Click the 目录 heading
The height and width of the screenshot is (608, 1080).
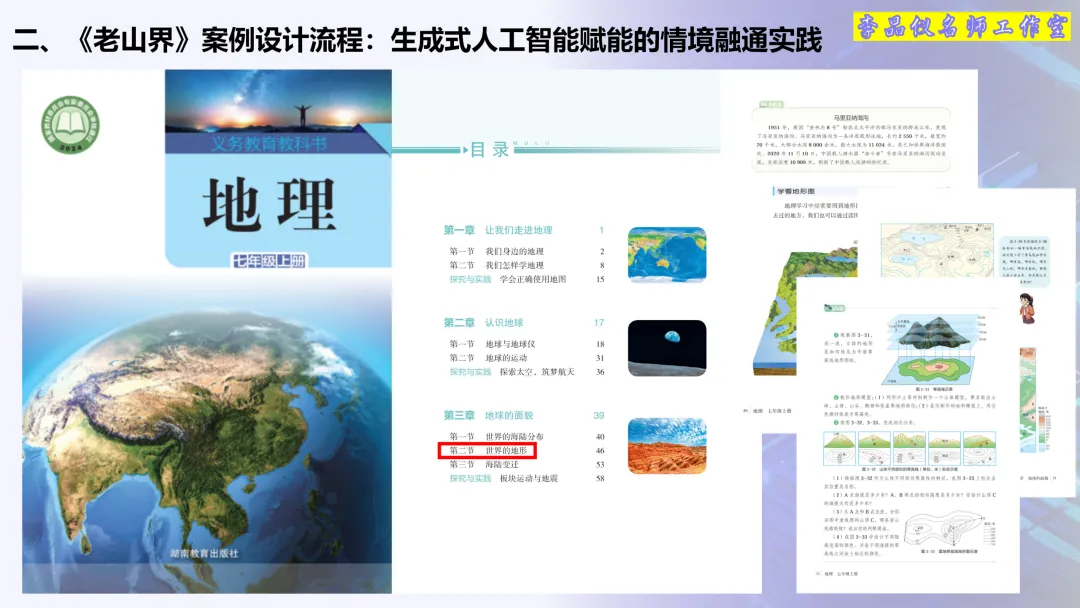point(490,149)
